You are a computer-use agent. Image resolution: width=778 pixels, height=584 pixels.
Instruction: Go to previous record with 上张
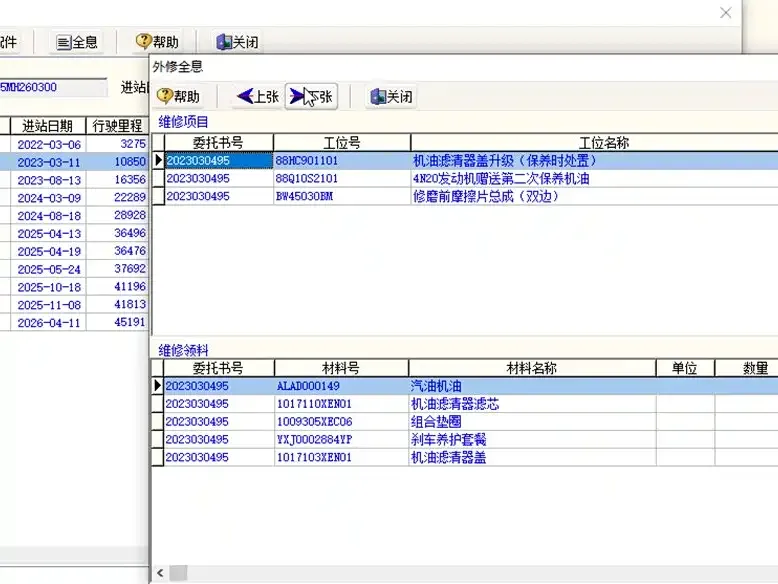pos(258,96)
